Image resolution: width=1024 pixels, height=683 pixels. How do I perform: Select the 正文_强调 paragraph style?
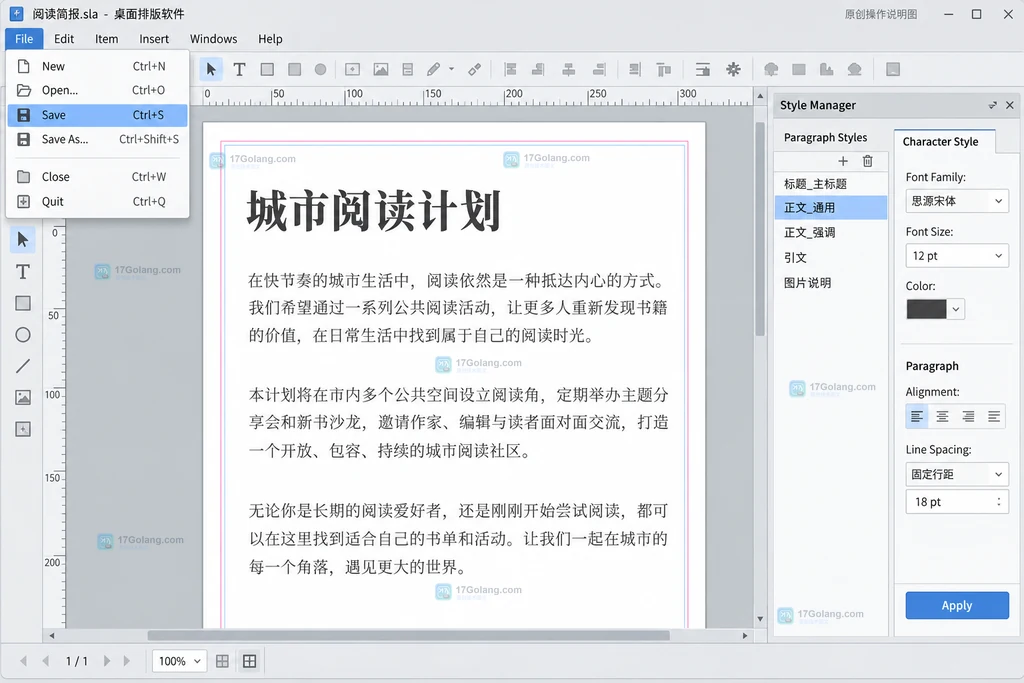click(x=830, y=232)
